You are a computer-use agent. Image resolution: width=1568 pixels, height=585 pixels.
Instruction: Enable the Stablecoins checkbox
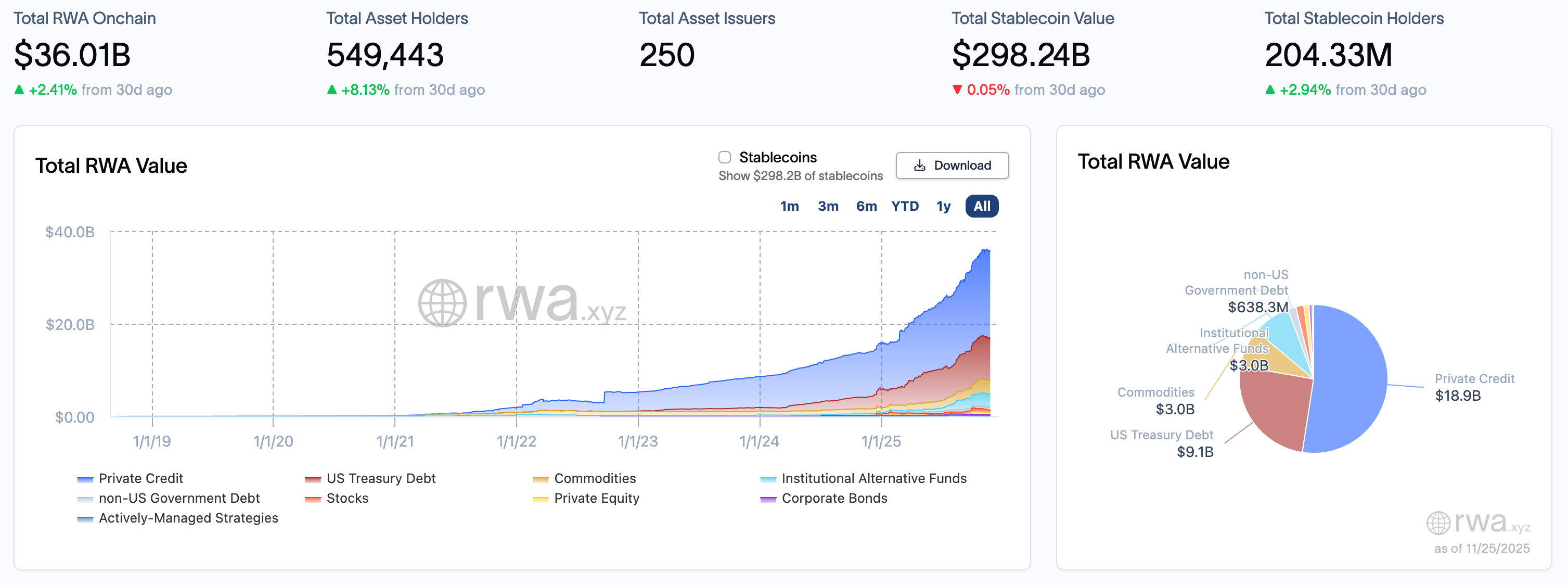pyautogui.click(x=724, y=158)
